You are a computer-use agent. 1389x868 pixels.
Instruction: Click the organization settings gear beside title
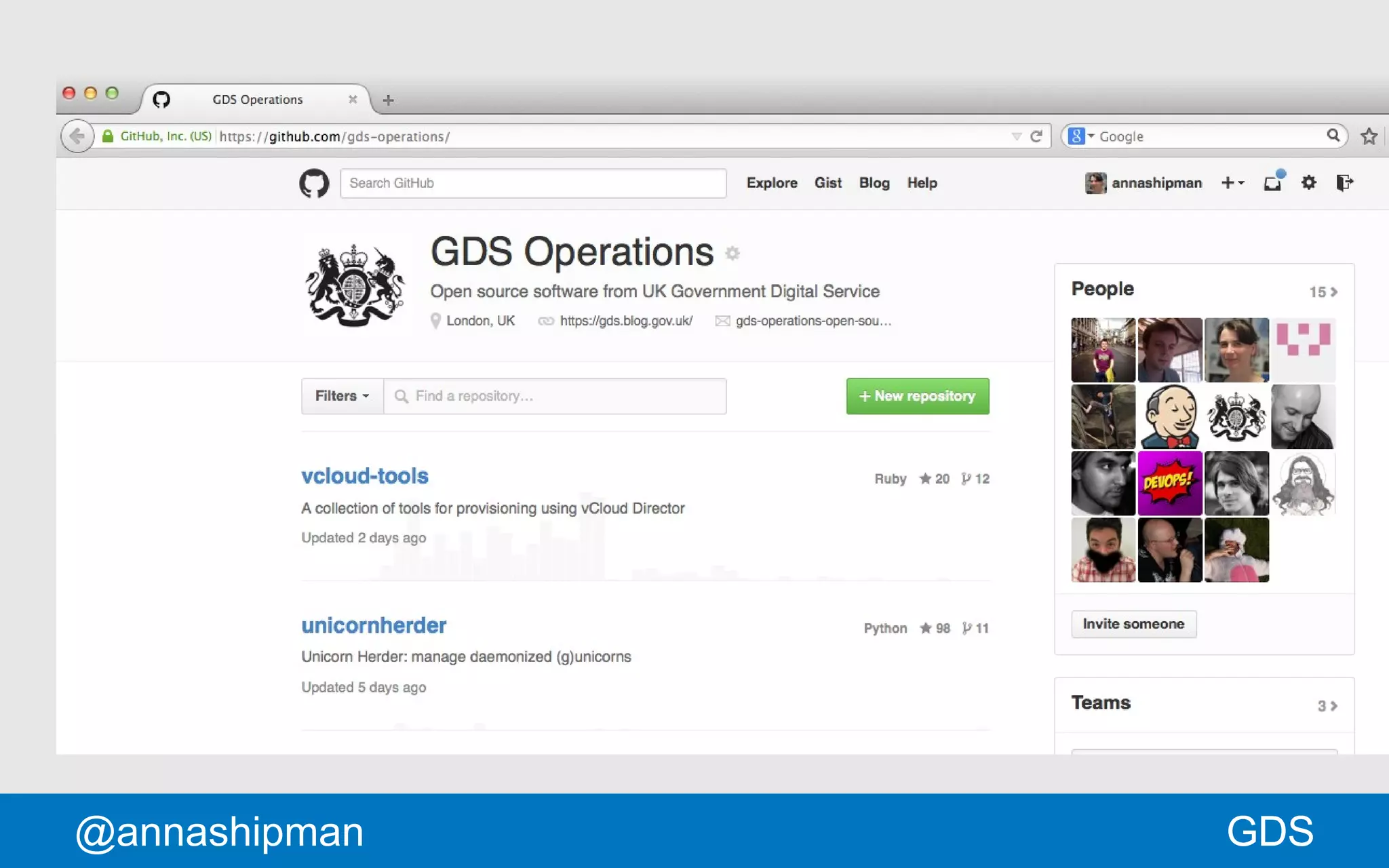(732, 254)
